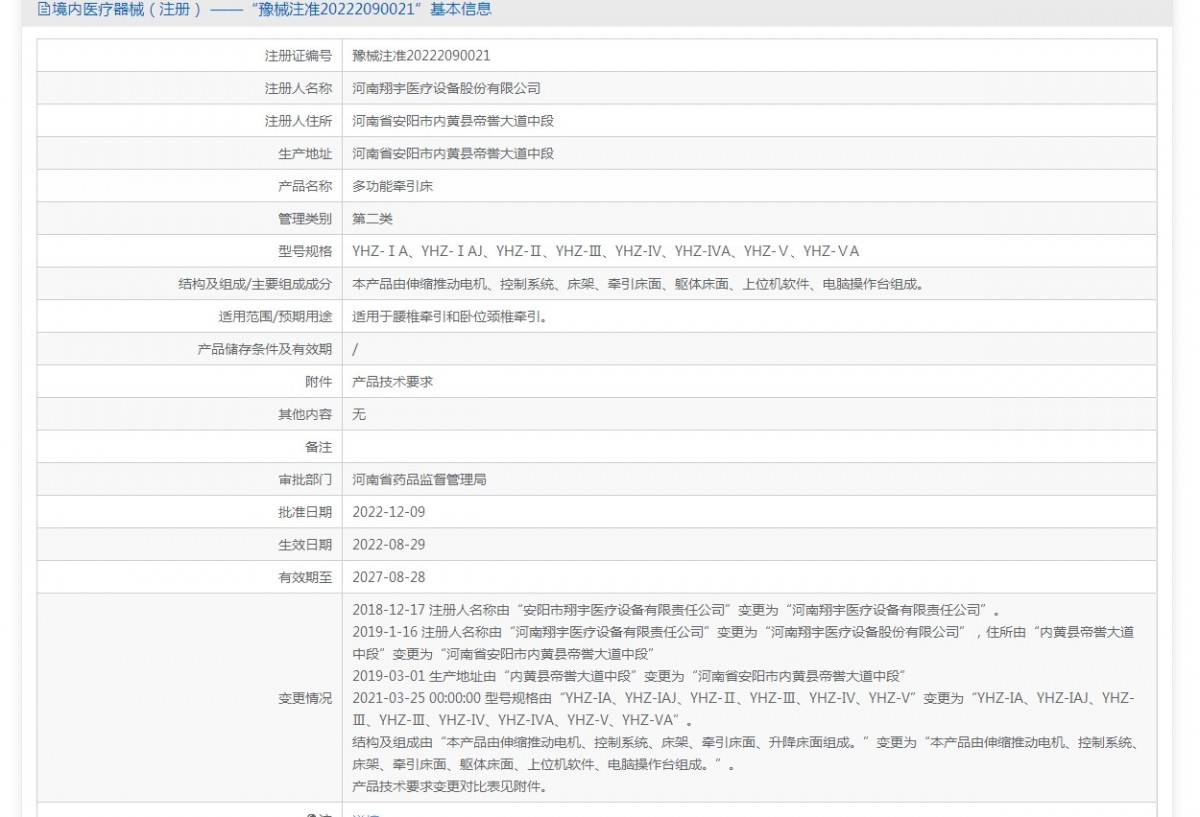Click the 产品名称 label cell

(190, 186)
